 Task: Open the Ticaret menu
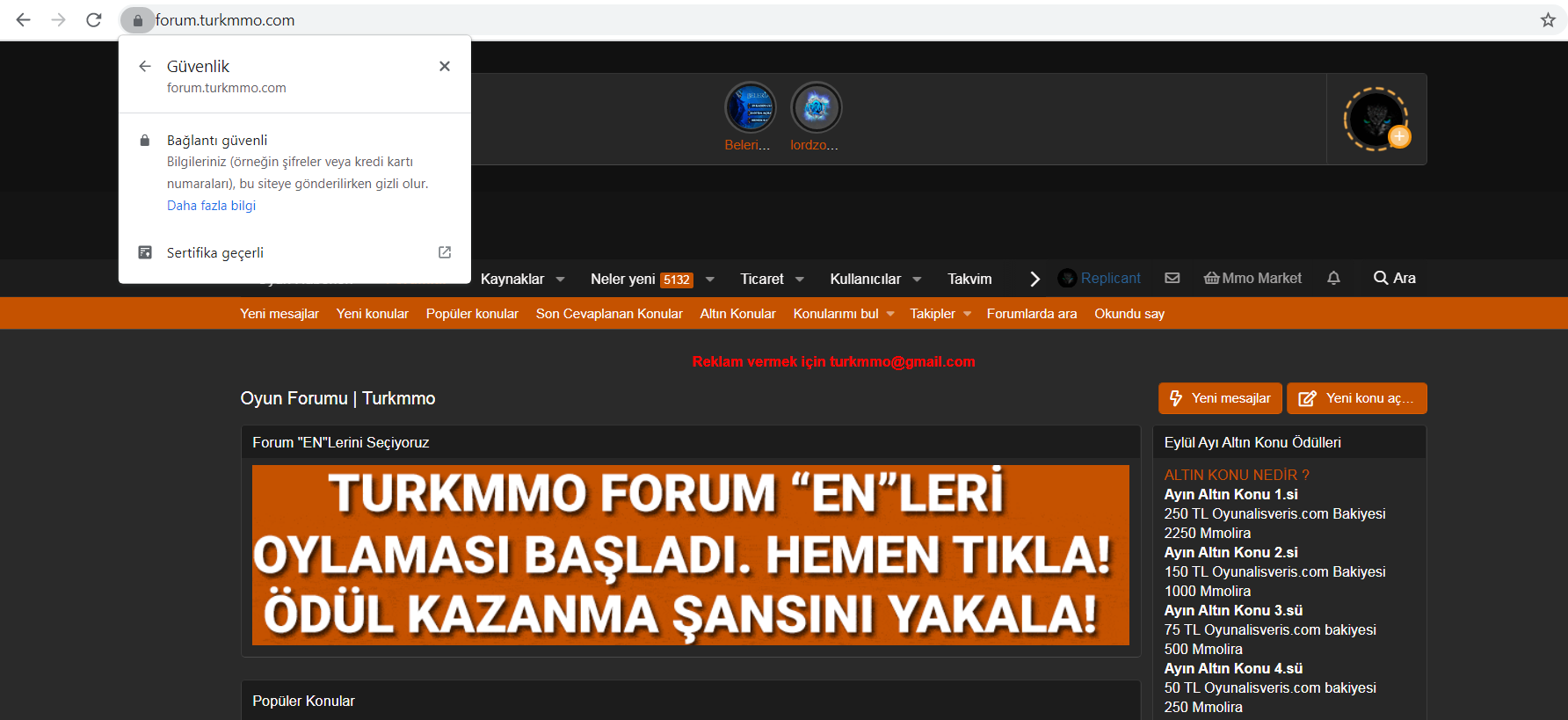(761, 279)
